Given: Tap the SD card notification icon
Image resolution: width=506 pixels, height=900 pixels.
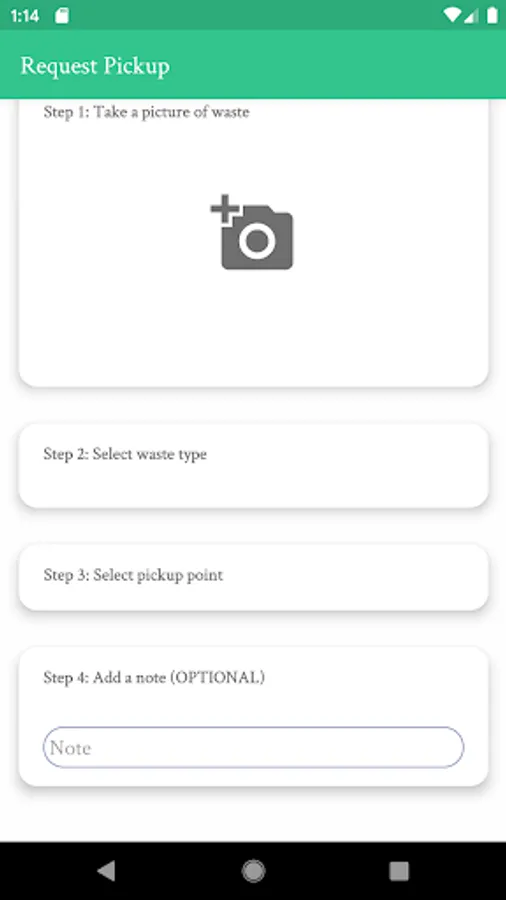Looking at the screenshot, I should point(62,15).
